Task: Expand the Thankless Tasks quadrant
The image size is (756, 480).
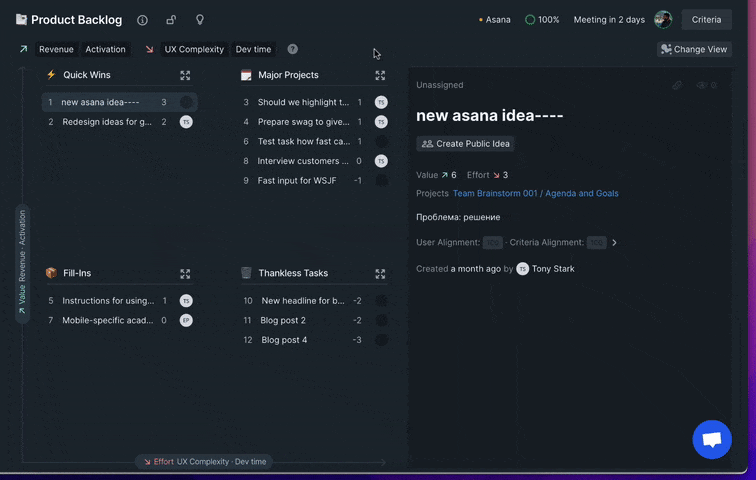Action: tap(380, 273)
